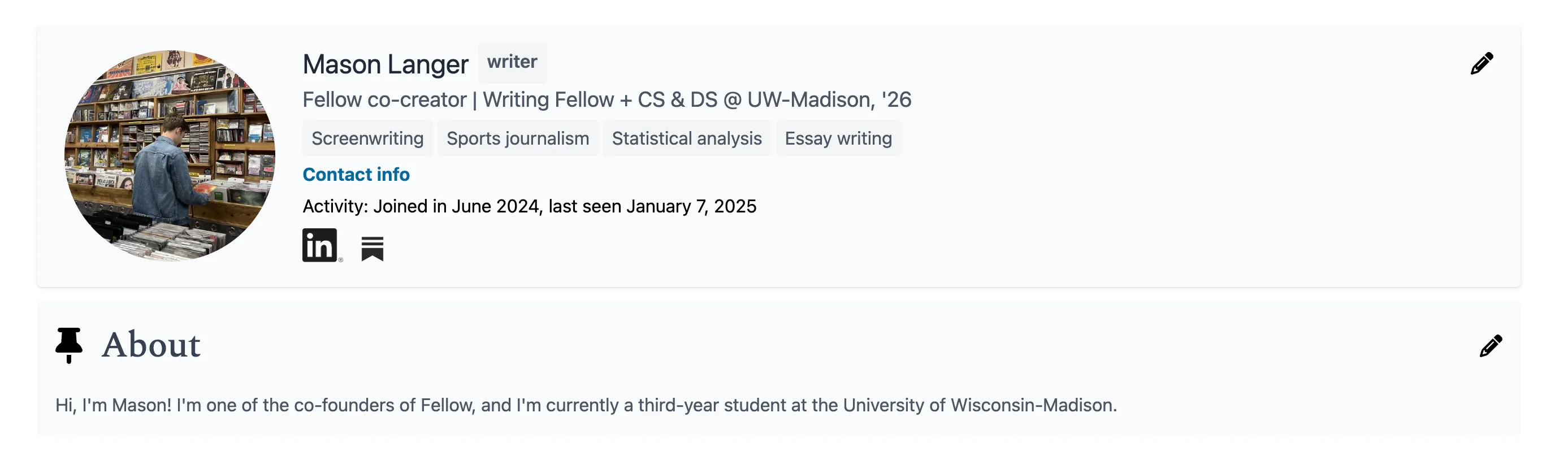Click the Fellow co-creator headline text
Image resolution: width=1568 pixels, height=469 pixels.
pyautogui.click(x=607, y=99)
